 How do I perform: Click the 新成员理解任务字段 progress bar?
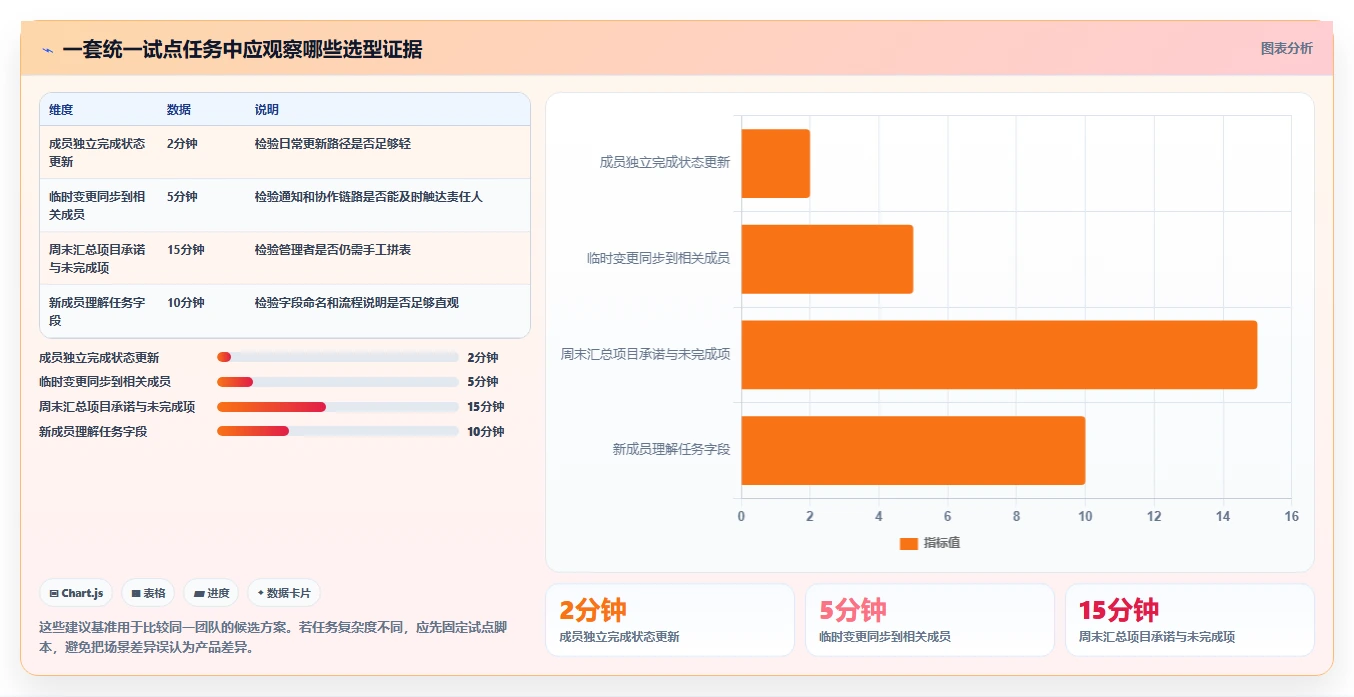[x=338, y=431]
